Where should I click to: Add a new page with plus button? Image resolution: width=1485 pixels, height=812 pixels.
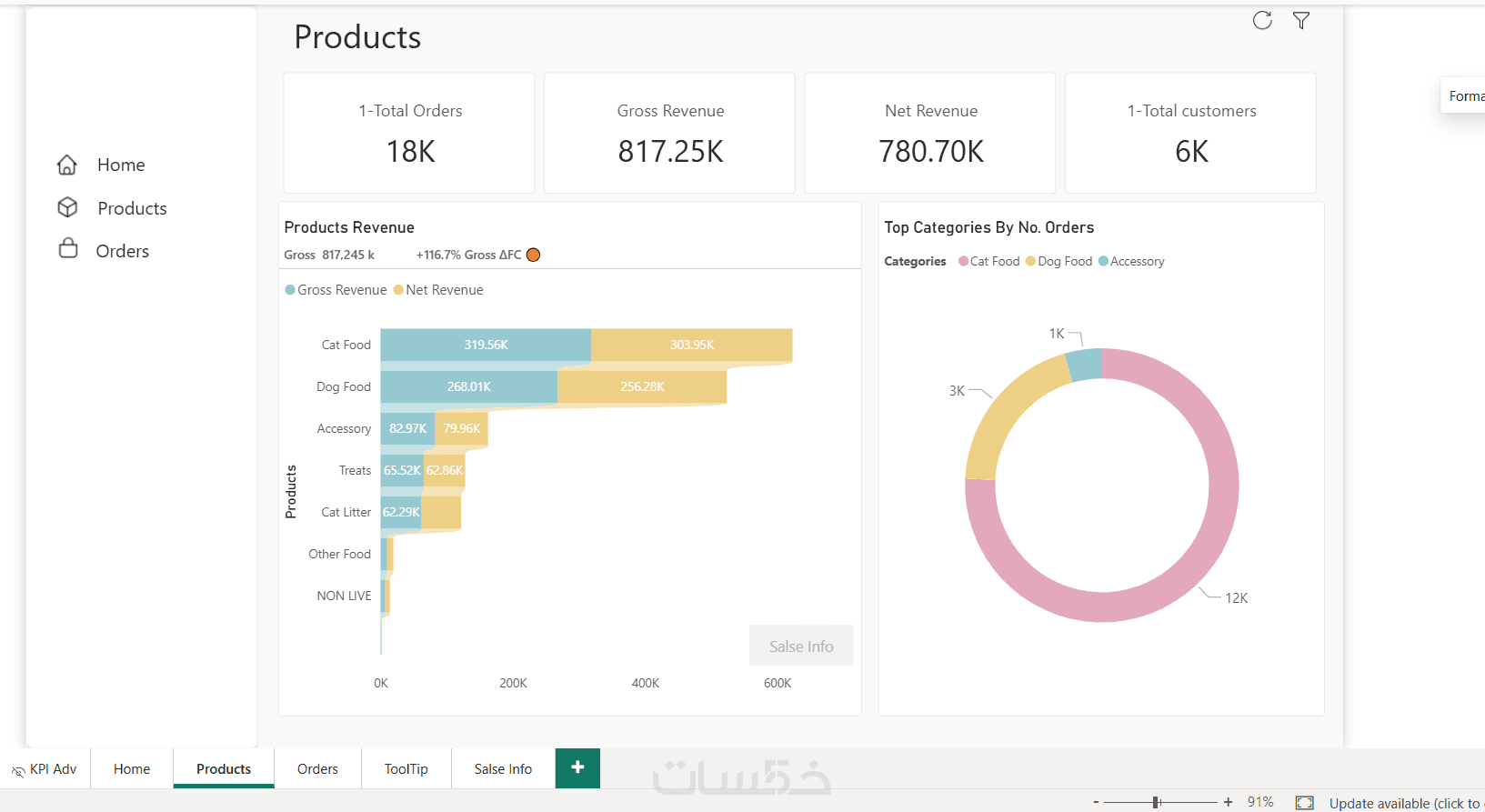[577, 767]
